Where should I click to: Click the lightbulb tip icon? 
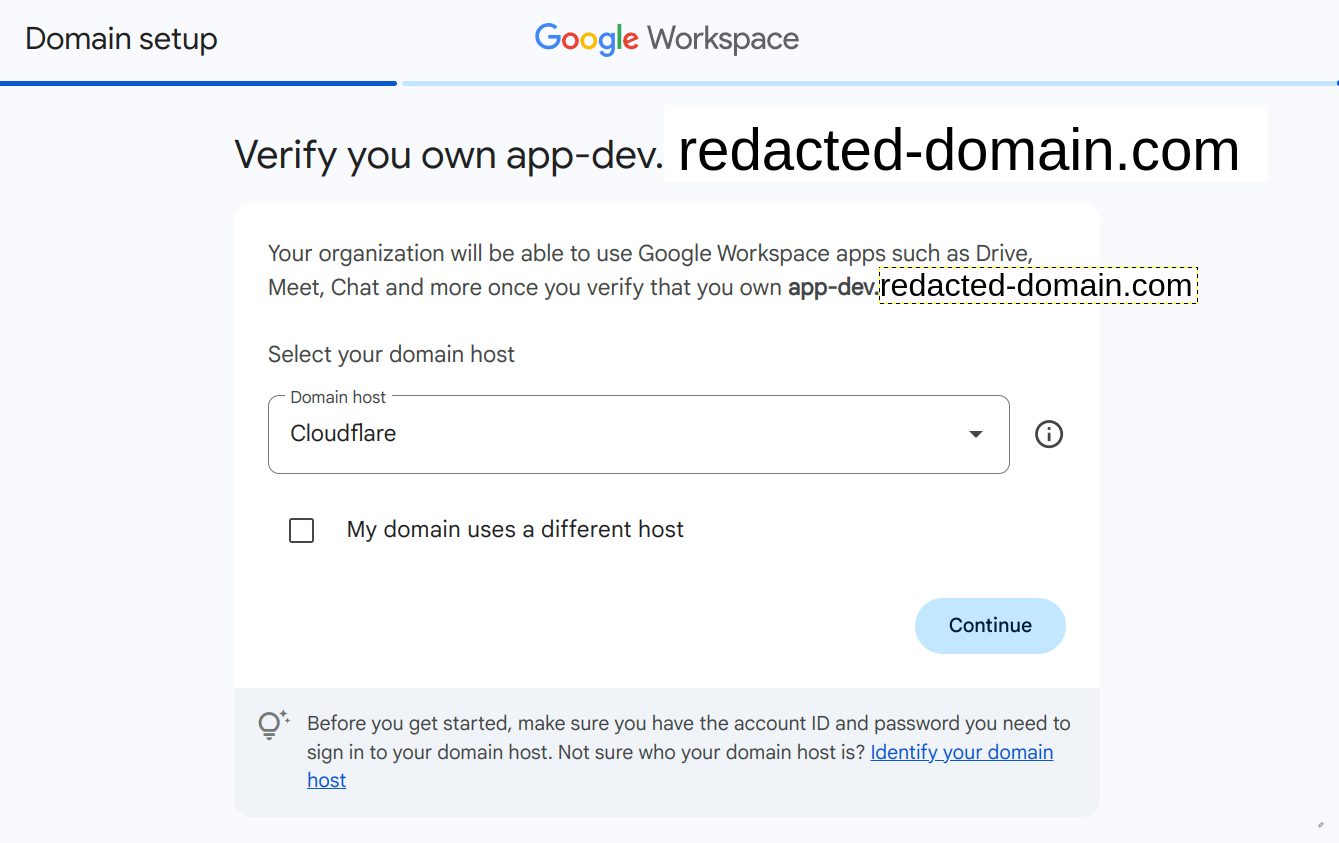(x=273, y=724)
